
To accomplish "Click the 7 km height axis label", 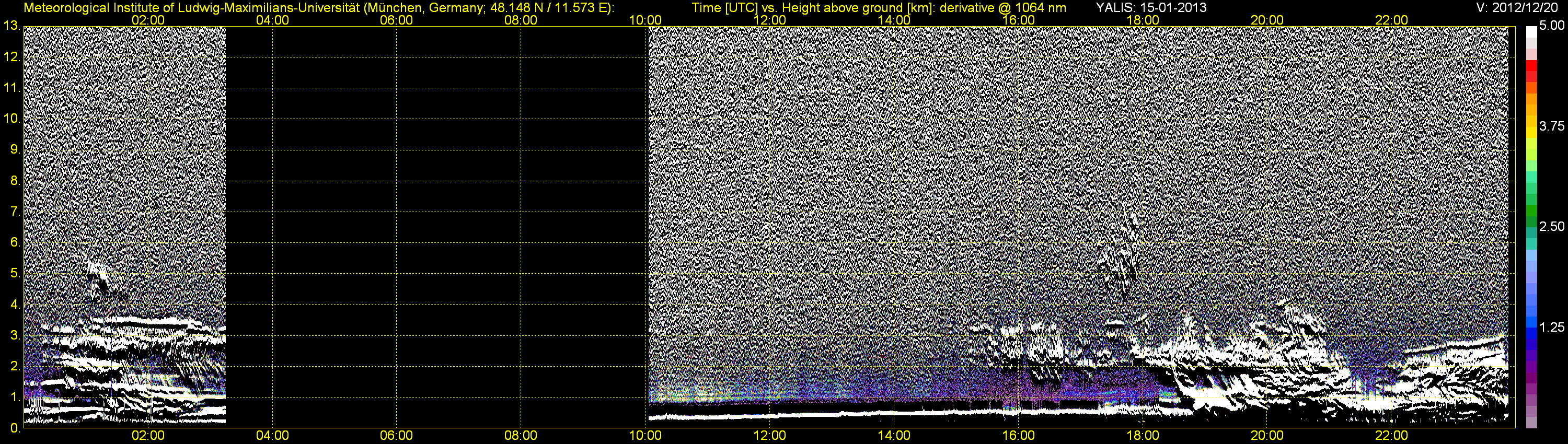I will pyautogui.click(x=15, y=212).
